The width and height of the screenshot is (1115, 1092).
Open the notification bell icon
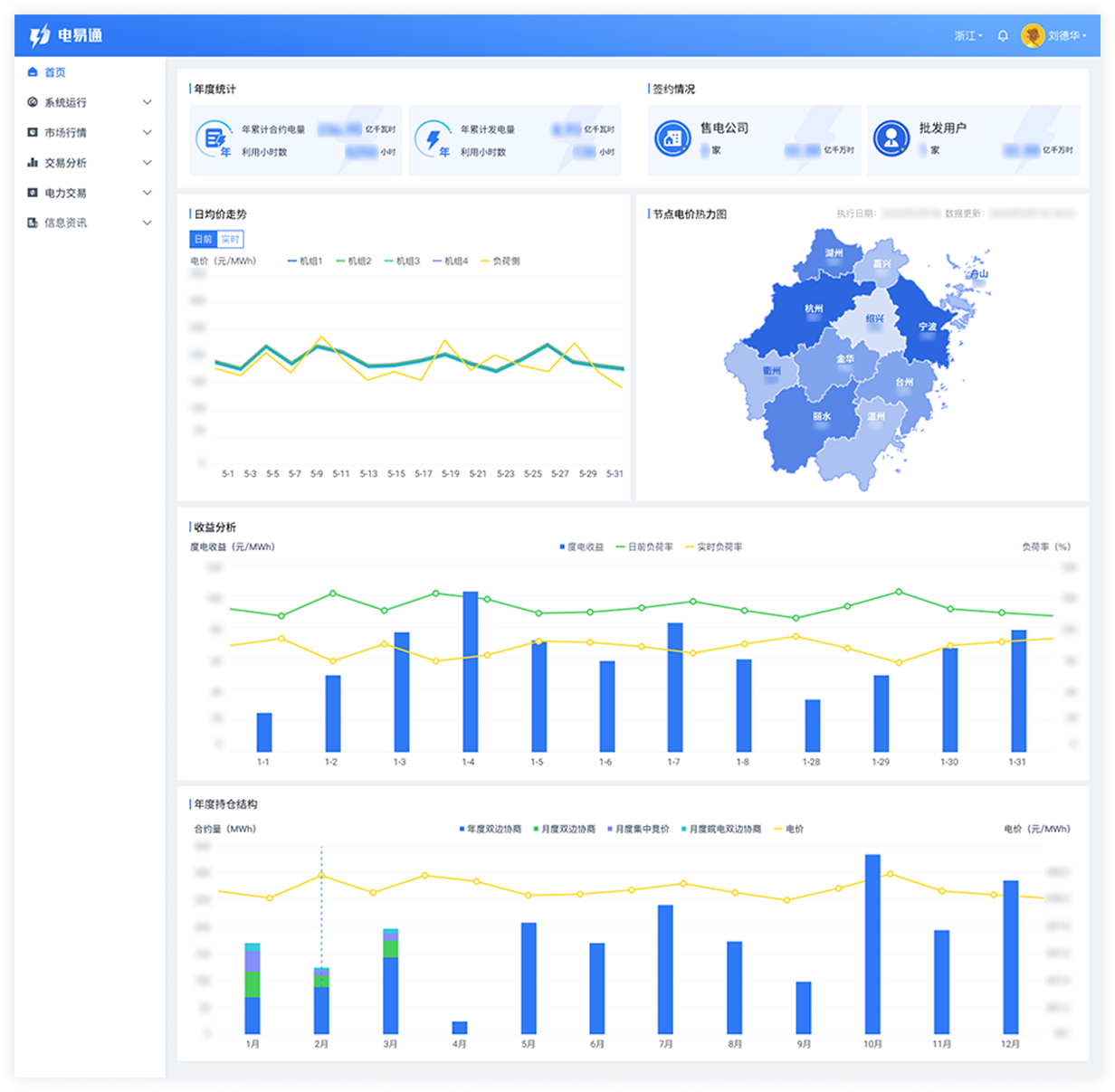[1003, 36]
